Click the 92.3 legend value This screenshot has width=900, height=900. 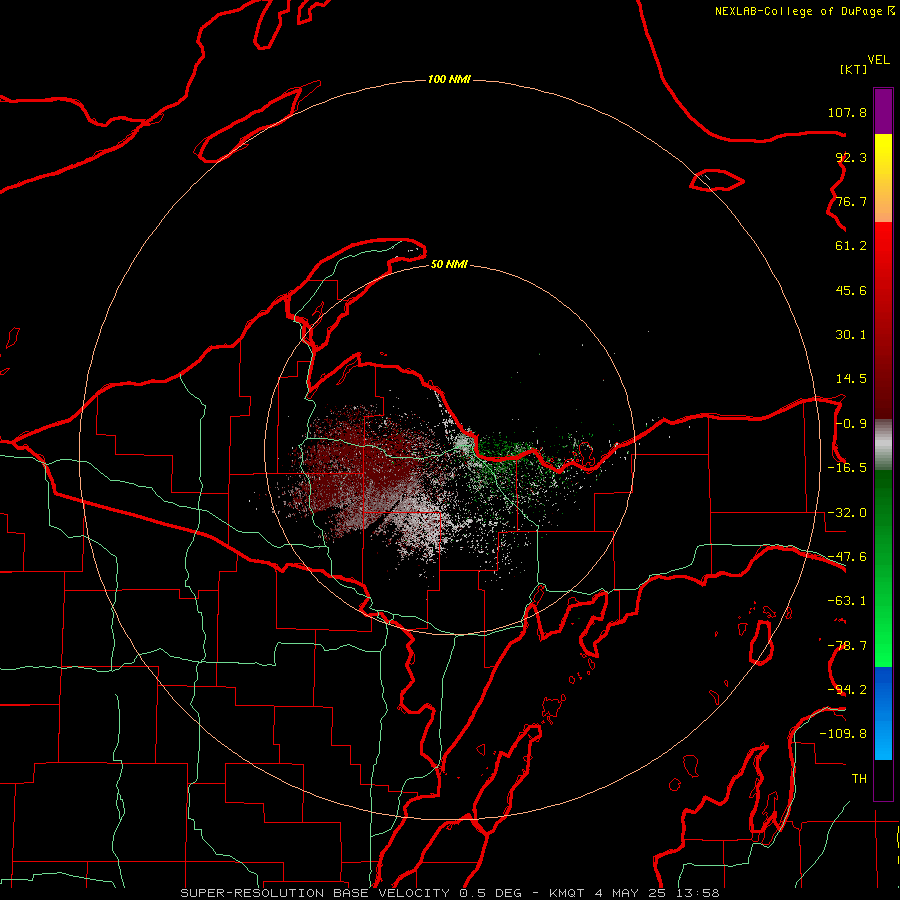851,157
